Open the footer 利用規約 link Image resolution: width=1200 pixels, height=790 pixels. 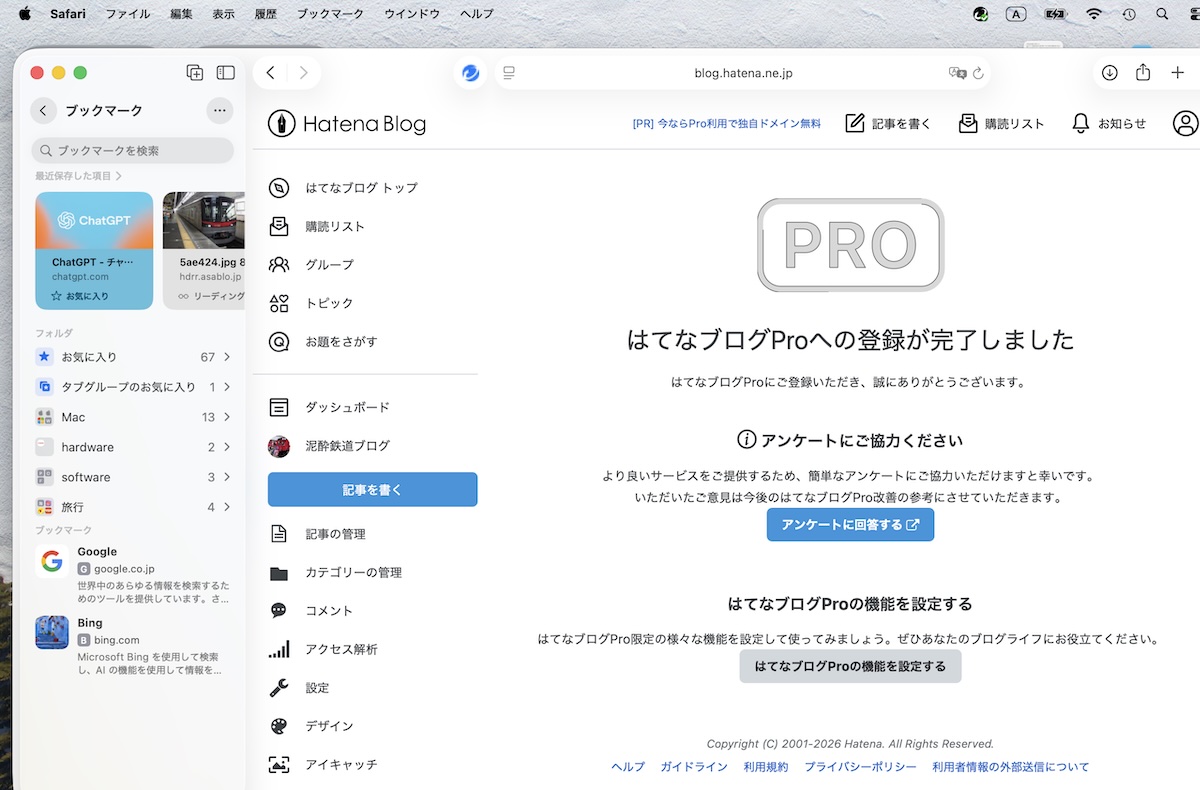click(766, 767)
